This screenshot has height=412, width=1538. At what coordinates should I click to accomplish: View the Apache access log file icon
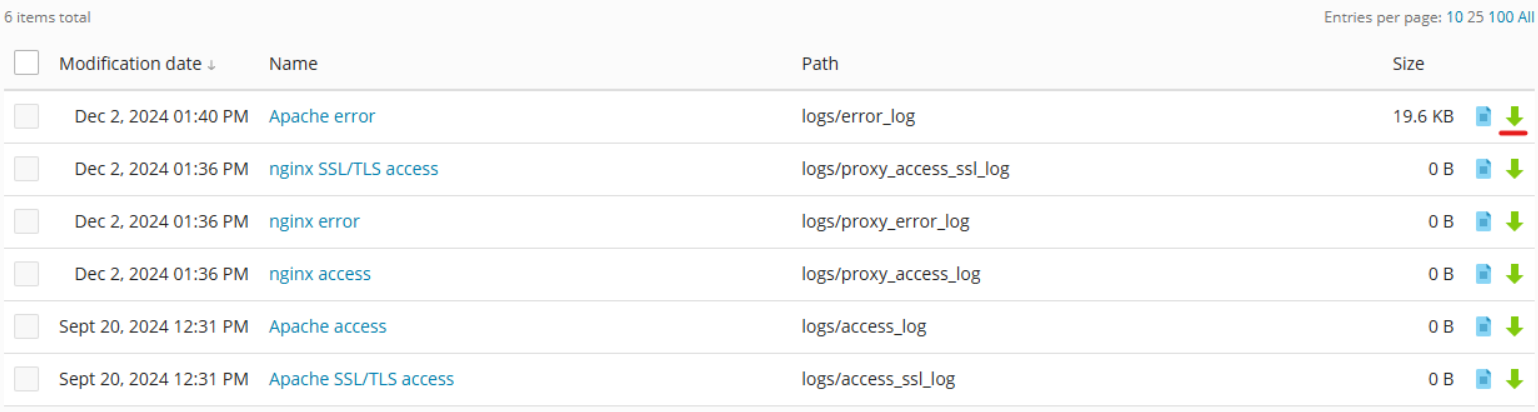click(x=1484, y=326)
